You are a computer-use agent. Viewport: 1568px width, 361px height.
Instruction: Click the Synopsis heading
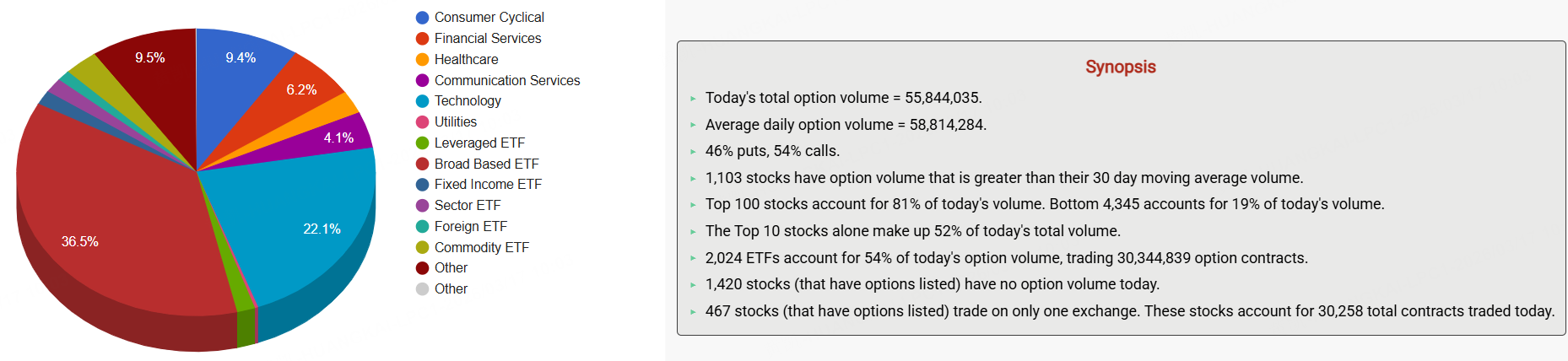point(1120,67)
